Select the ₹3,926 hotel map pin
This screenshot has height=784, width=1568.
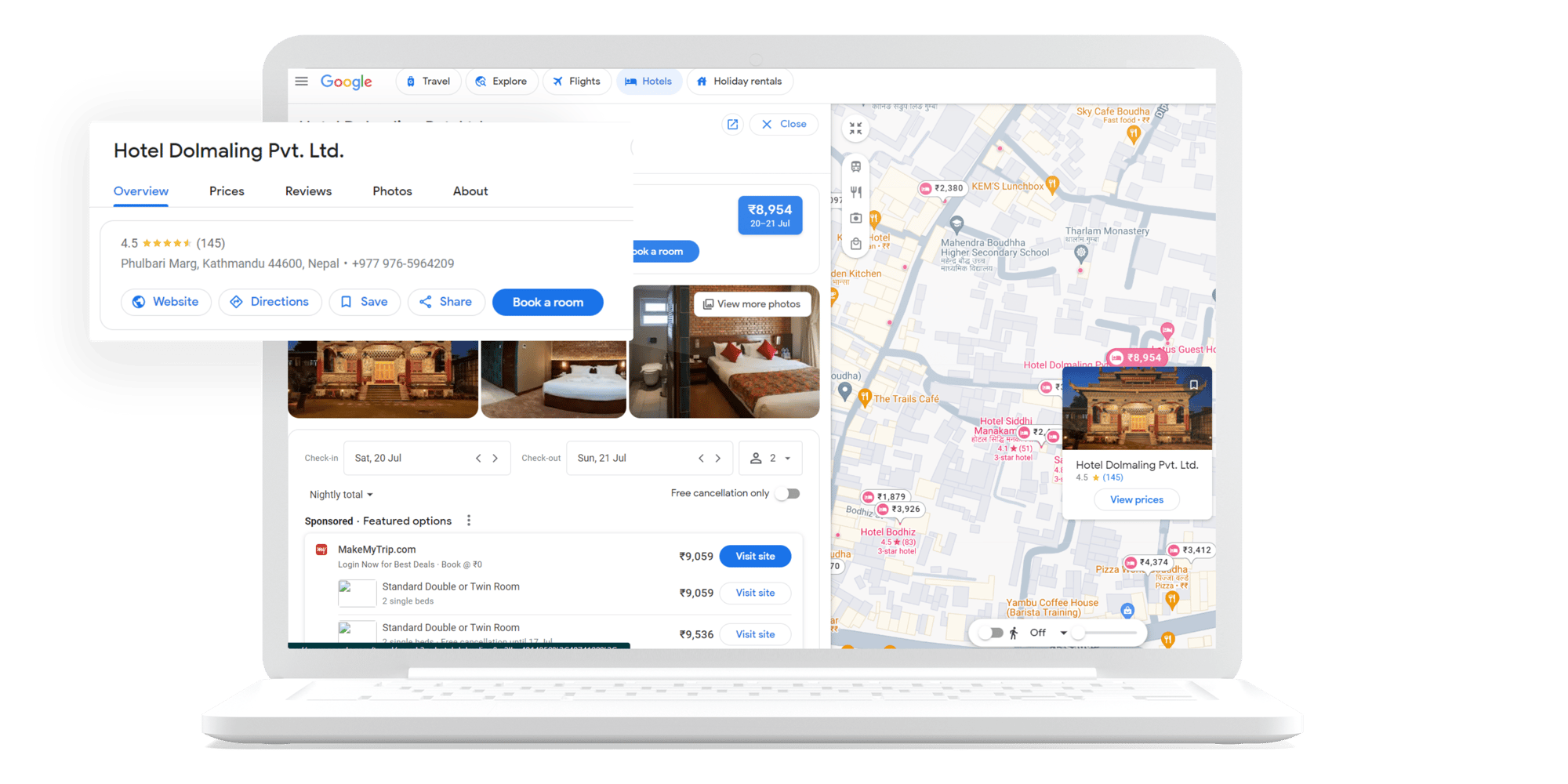click(899, 510)
